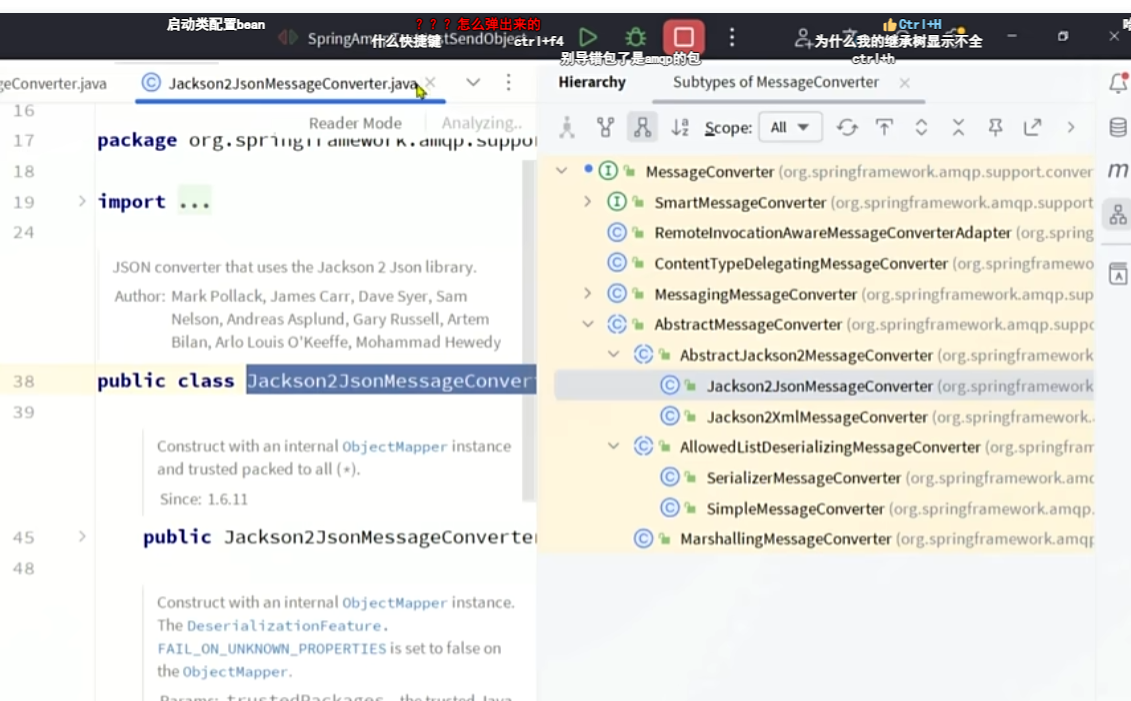
Task: Select the Hierarchy tool window sidebar icon
Action: pyautogui.click(x=1118, y=214)
